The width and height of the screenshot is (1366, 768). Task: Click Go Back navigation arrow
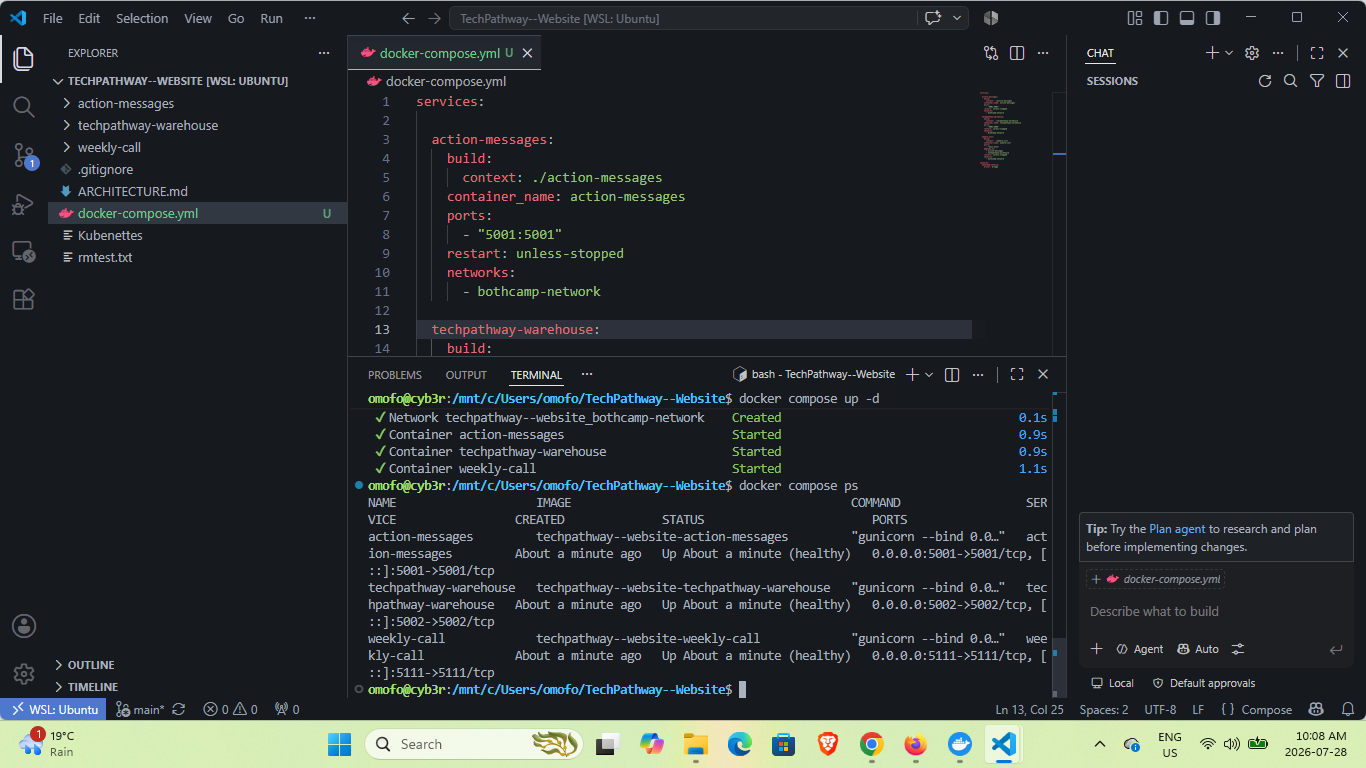407,18
